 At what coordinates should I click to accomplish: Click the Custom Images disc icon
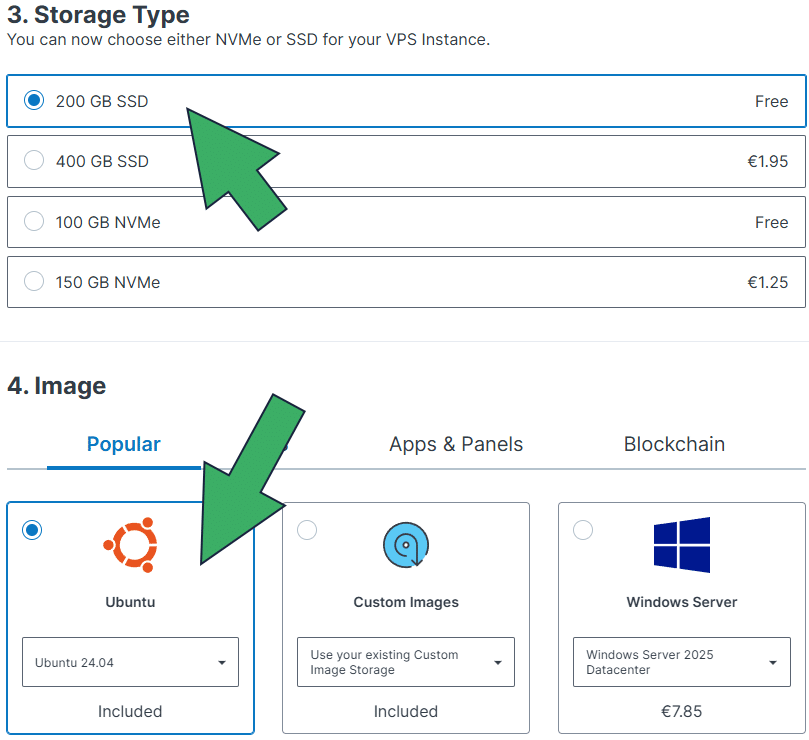click(405, 545)
